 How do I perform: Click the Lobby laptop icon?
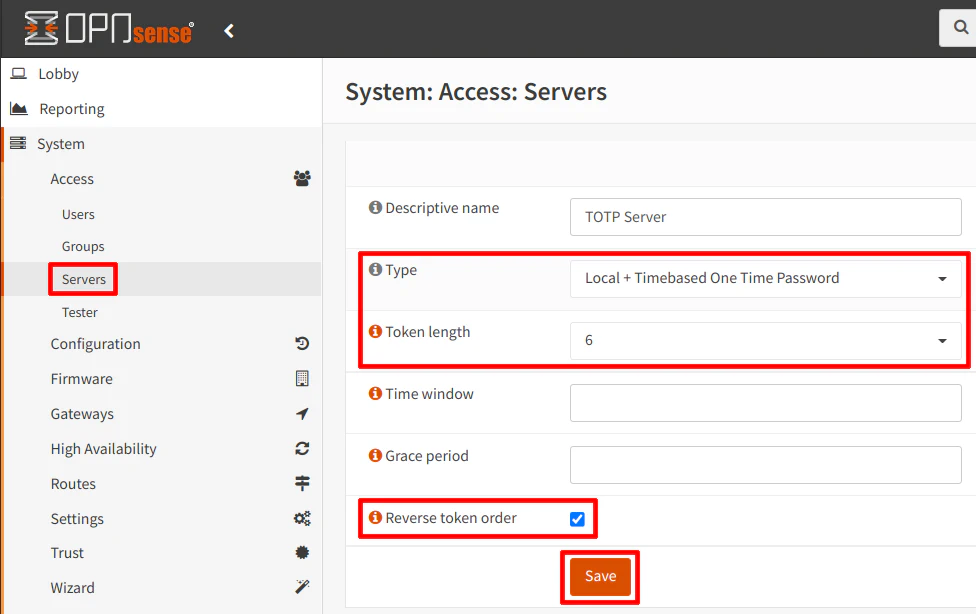19,73
